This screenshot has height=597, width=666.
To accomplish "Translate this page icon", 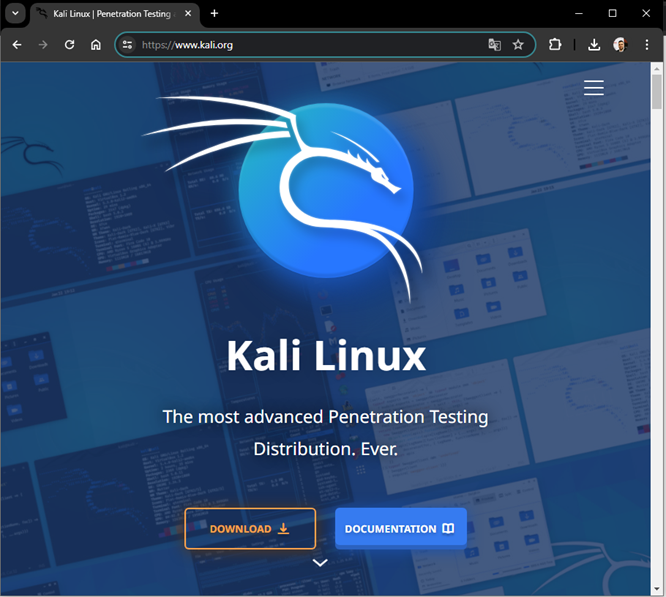I will (494, 45).
